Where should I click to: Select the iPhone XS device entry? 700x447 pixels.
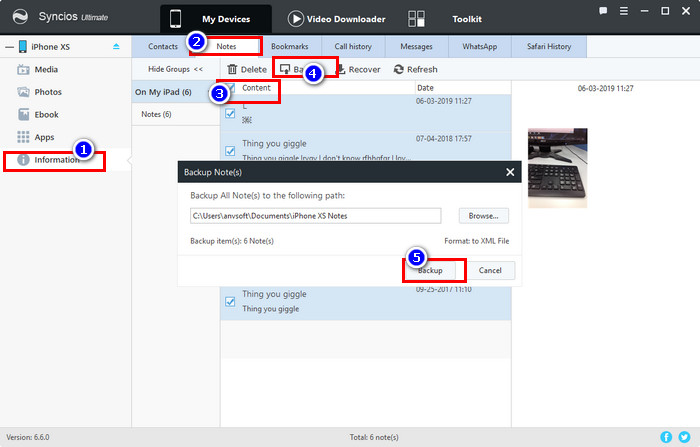click(x=50, y=47)
